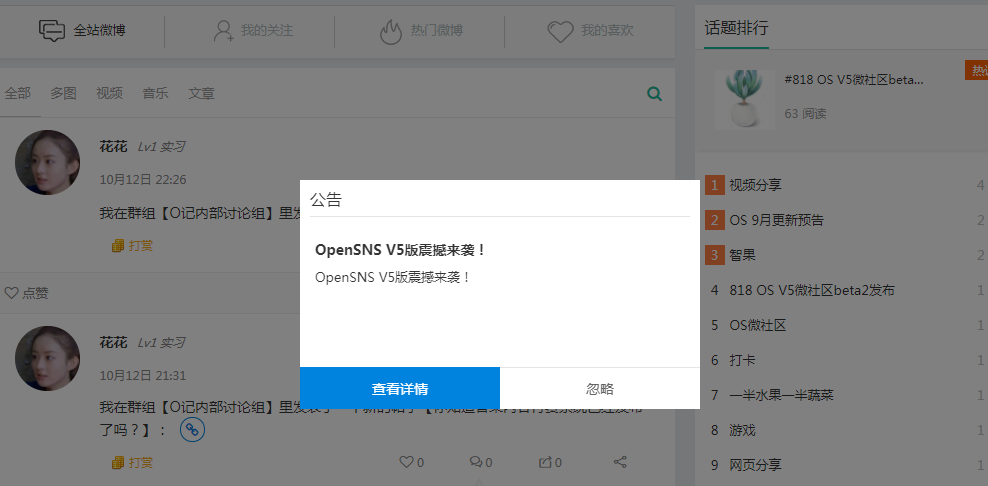The width and height of the screenshot is (988, 486).
Task: Open the 我的喜欢 navigation label
Action: (x=607, y=30)
